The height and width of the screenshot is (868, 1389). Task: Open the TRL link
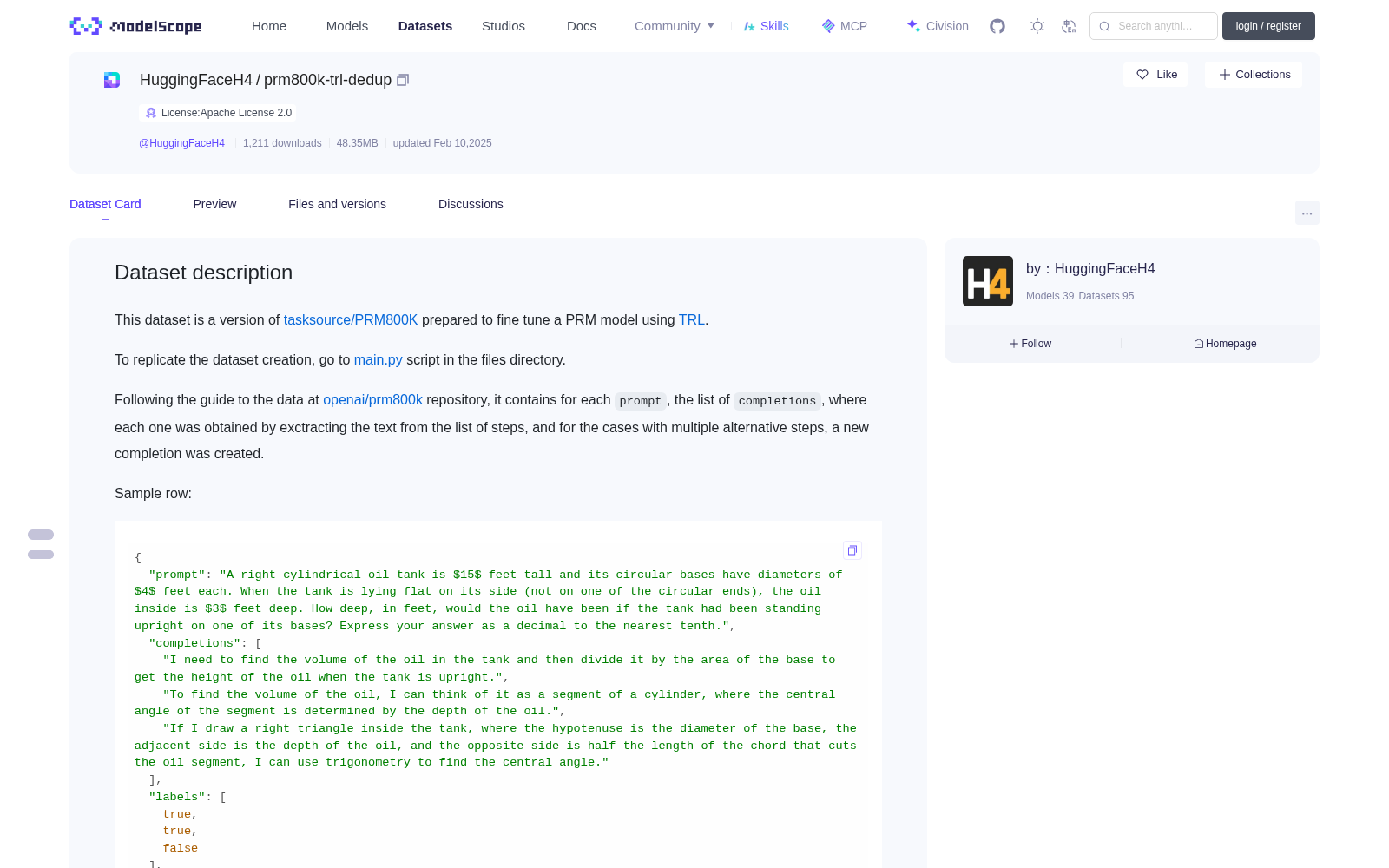click(x=692, y=319)
